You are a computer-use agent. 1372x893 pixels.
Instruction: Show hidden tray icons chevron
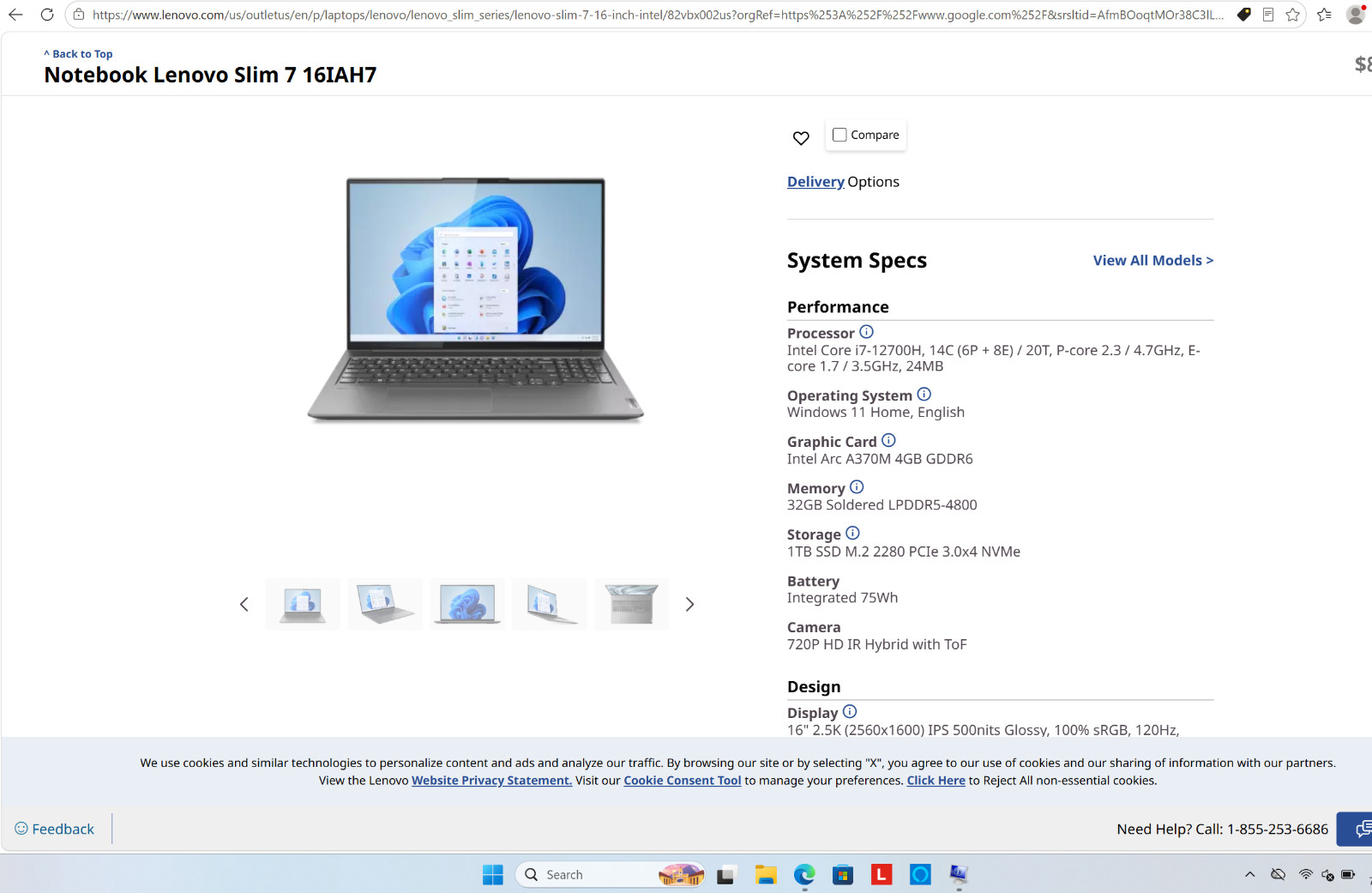pyautogui.click(x=1250, y=875)
